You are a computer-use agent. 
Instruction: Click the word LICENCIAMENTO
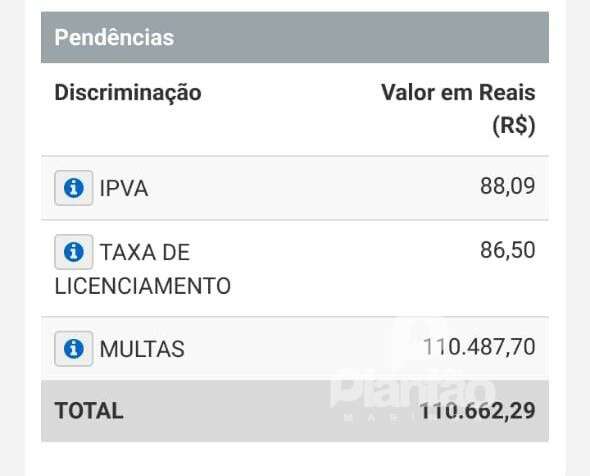pos(143,286)
